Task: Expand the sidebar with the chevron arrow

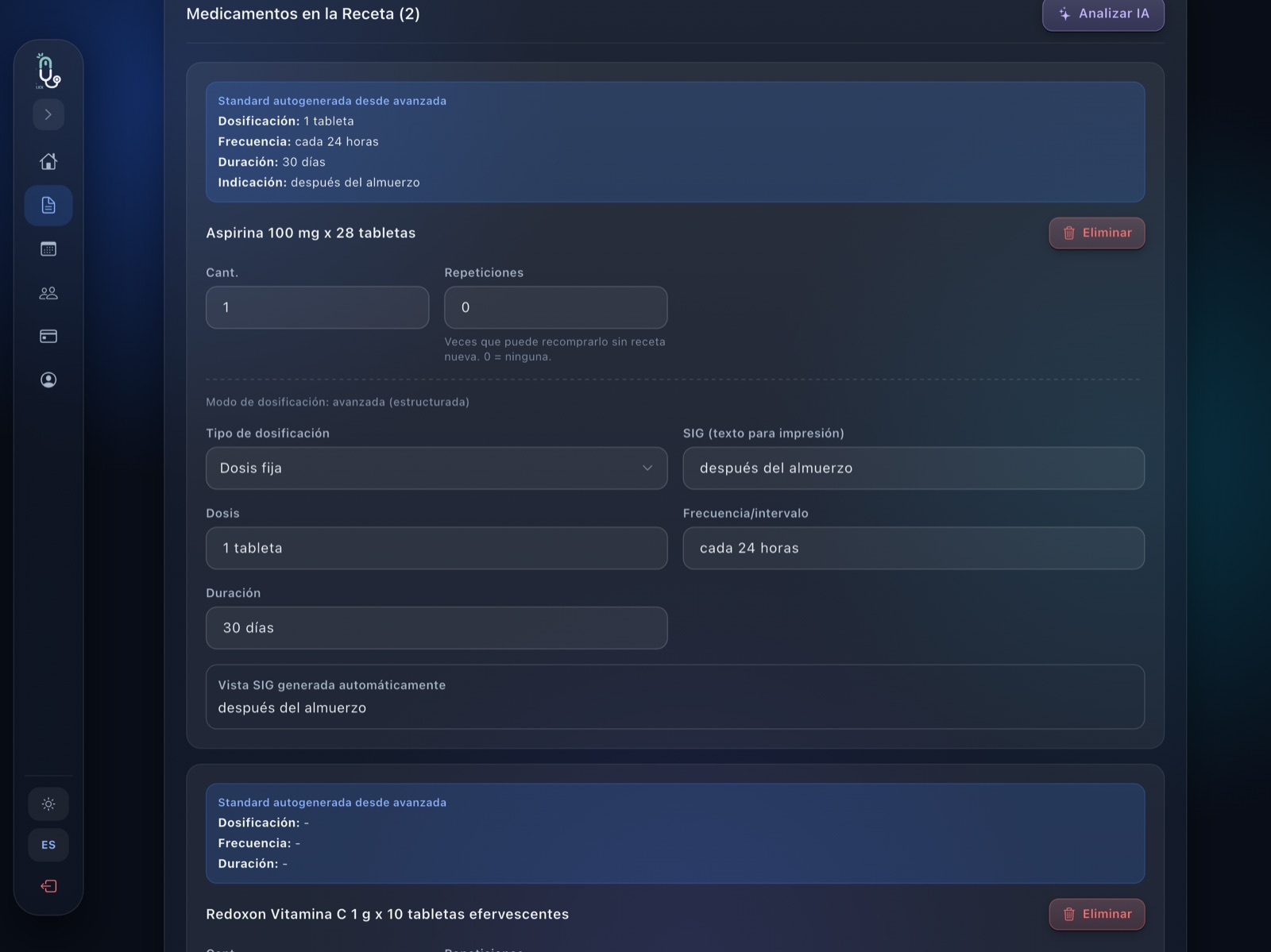Action: click(48, 114)
